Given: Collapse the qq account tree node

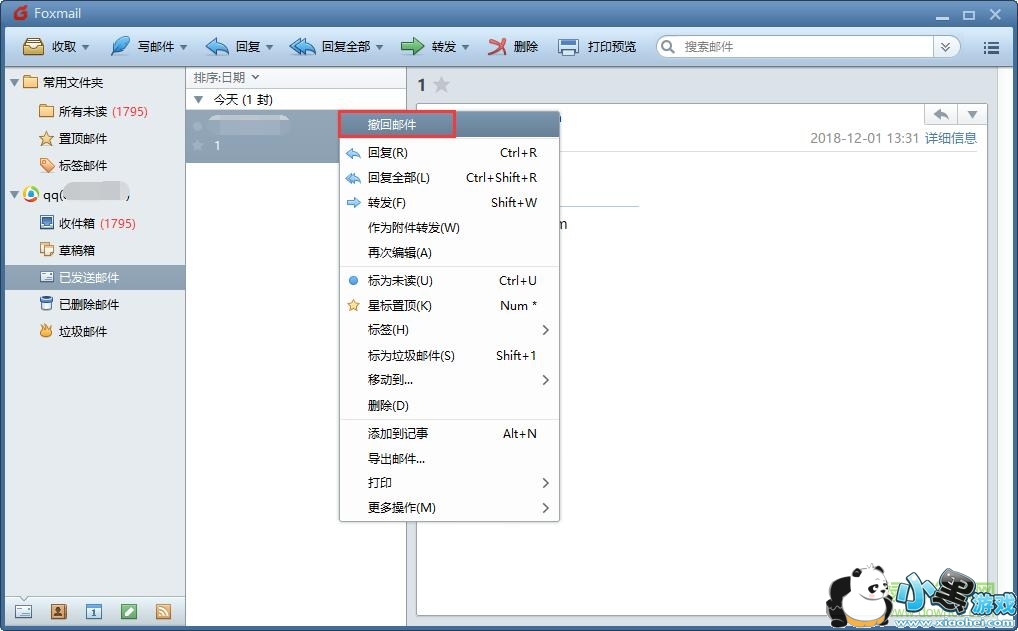Looking at the screenshot, I should pos(14,194).
